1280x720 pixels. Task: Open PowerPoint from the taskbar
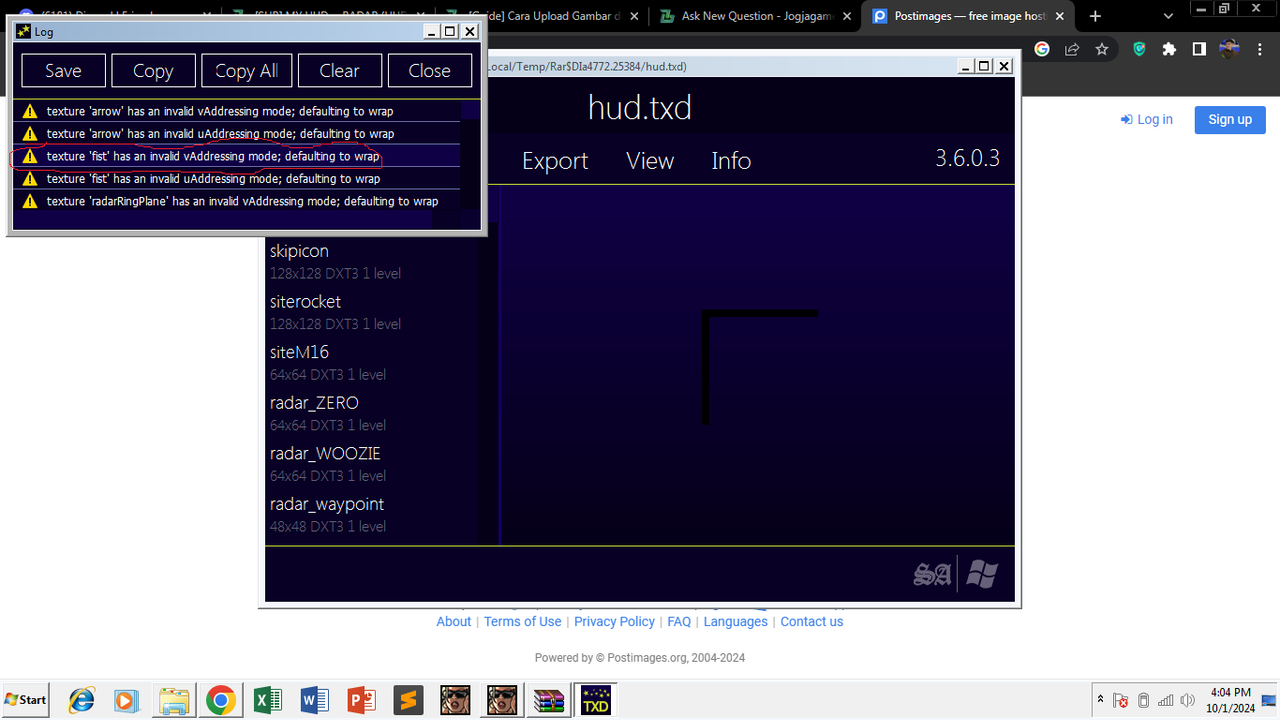click(361, 699)
